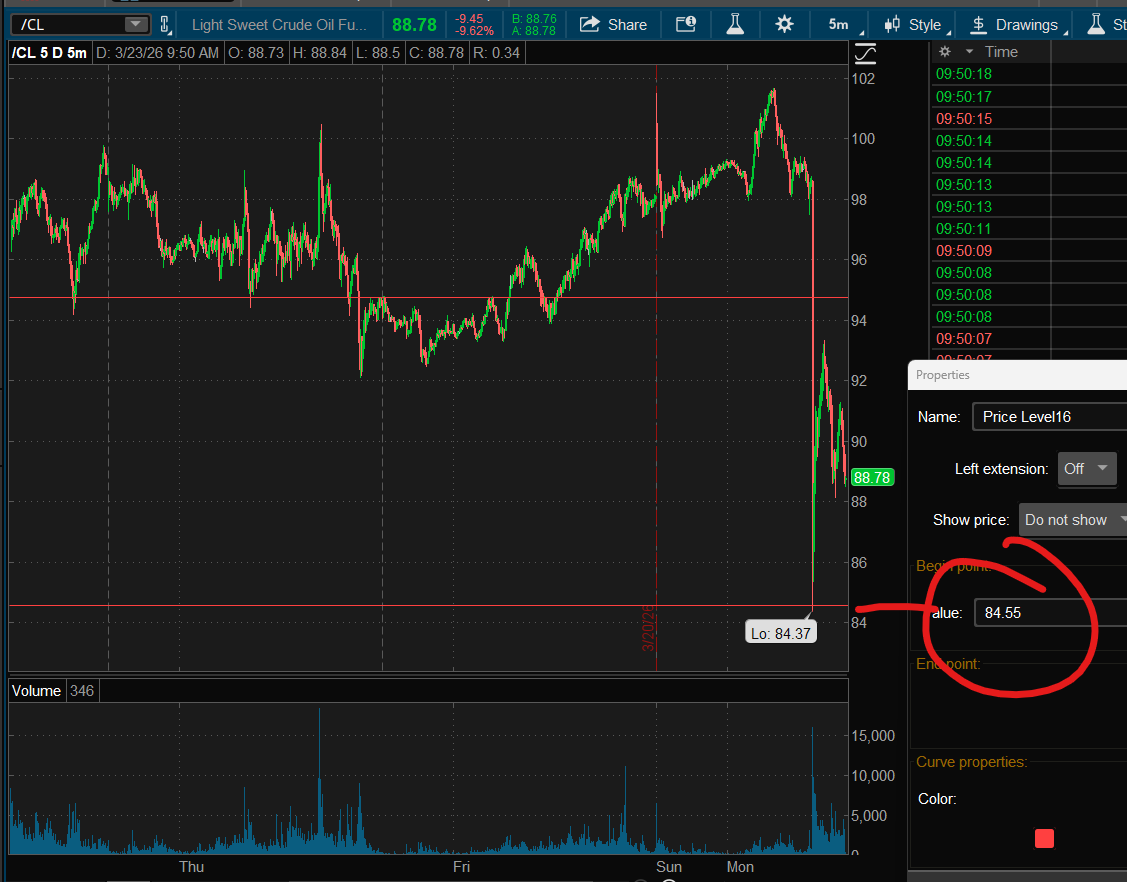Click the -9.62% change value

click(x=474, y=31)
